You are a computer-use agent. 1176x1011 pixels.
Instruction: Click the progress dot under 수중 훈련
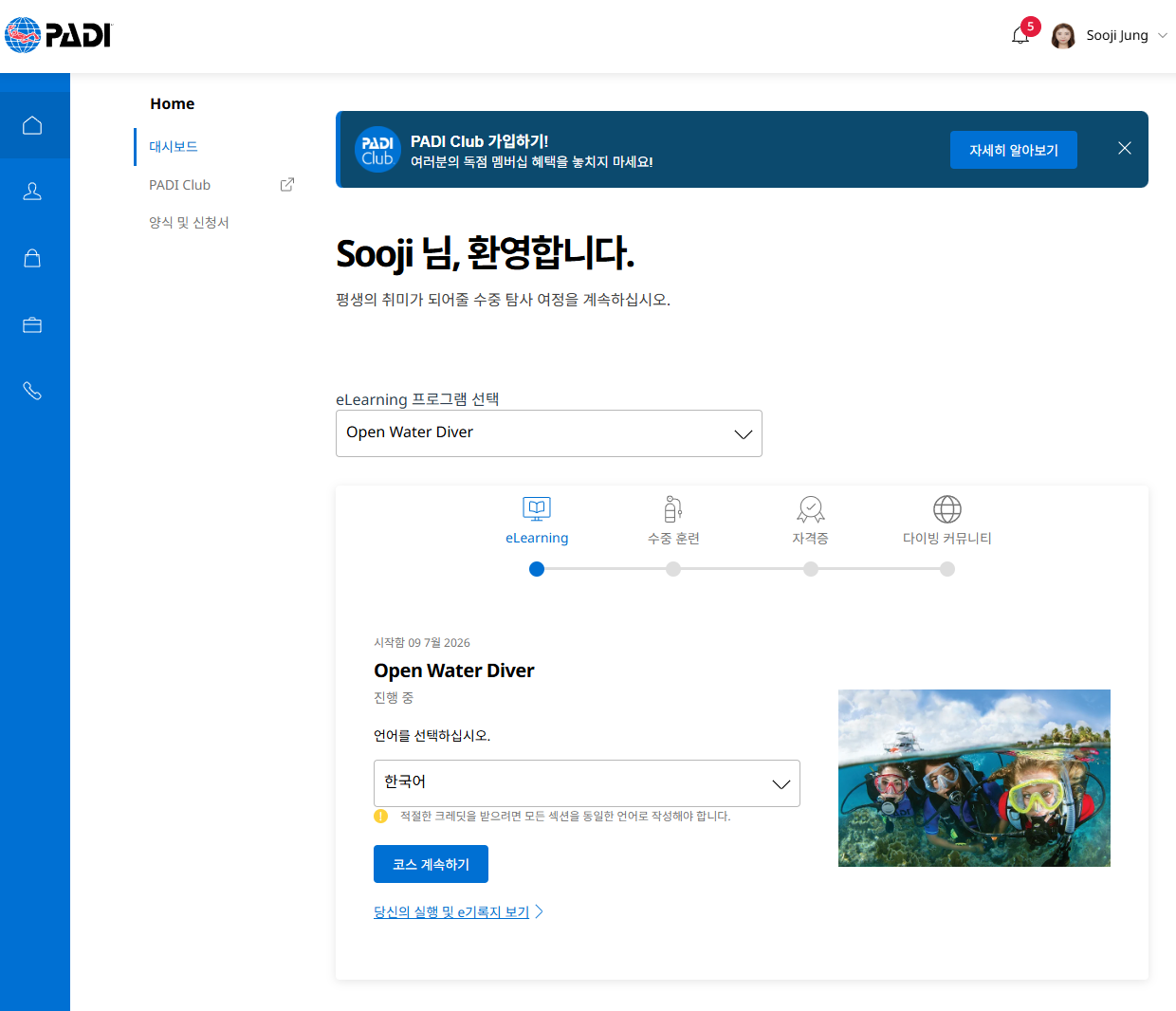[x=673, y=569]
